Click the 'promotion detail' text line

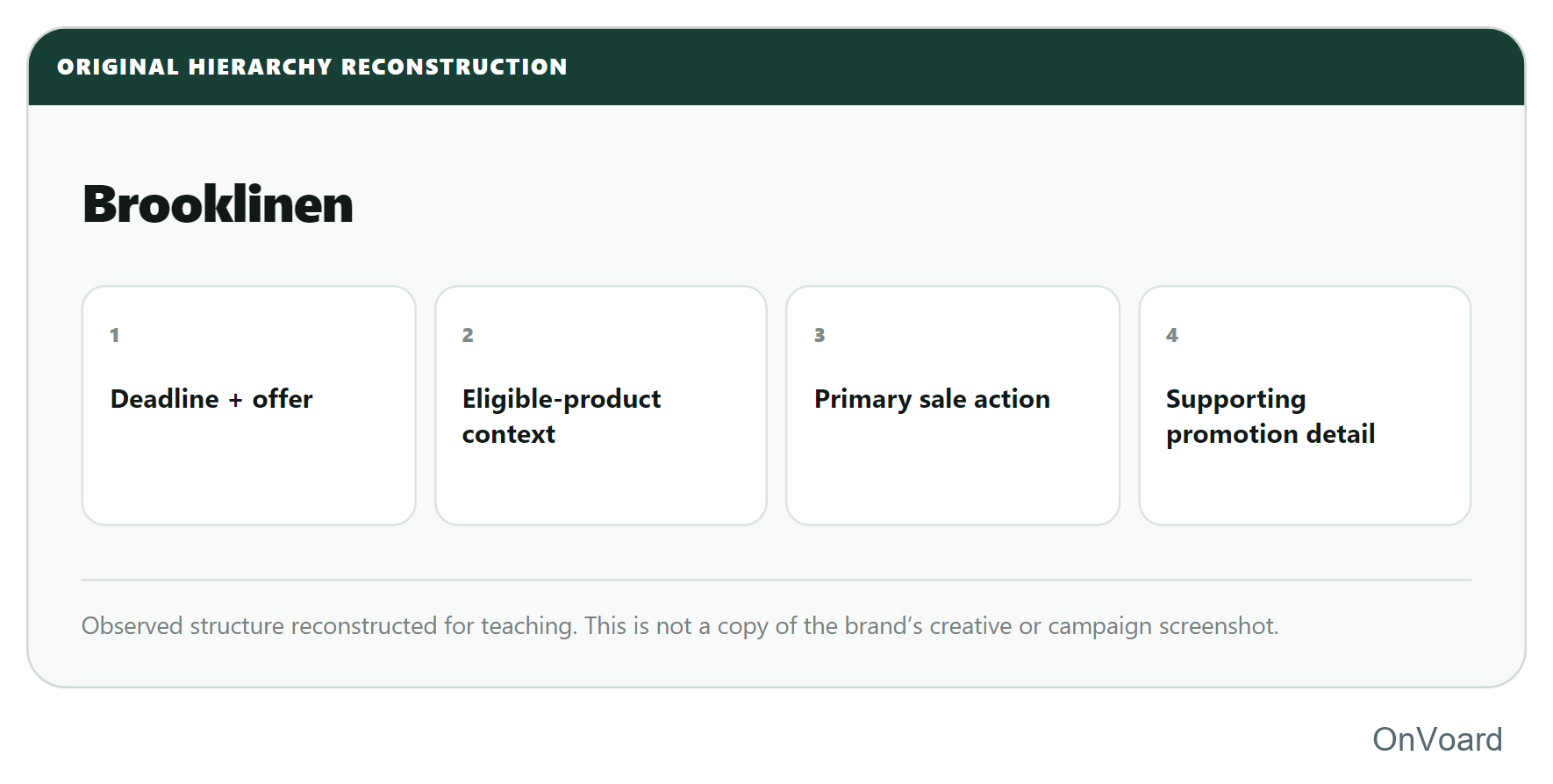pos(1270,434)
